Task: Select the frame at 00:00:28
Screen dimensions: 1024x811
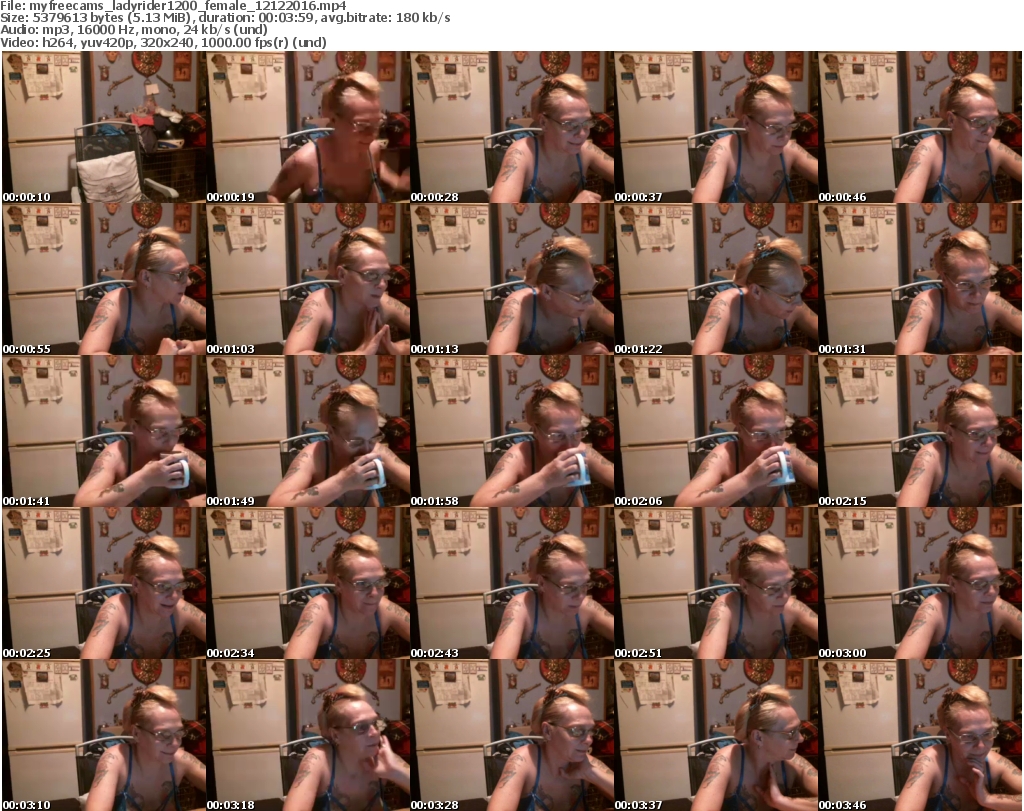Action: tap(511, 127)
